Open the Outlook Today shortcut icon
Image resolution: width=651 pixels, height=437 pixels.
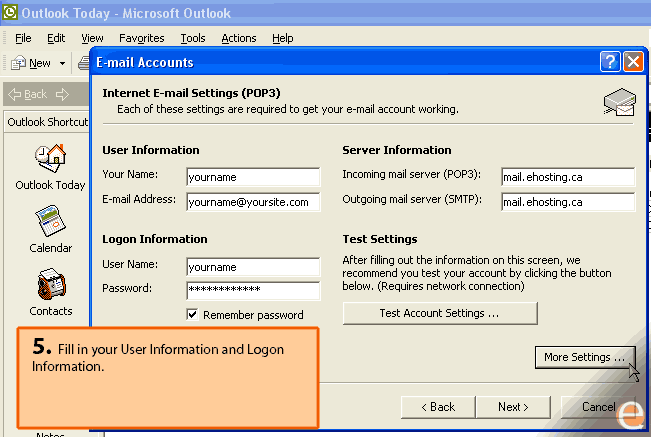50,159
